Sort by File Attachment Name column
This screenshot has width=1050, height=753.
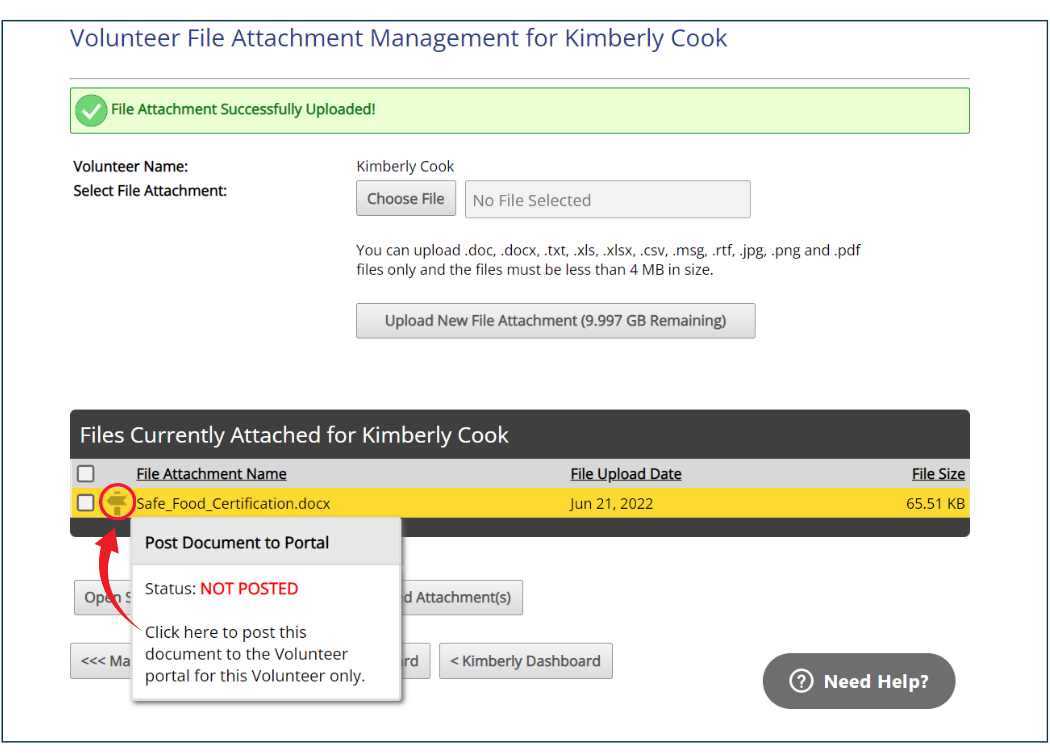tap(212, 474)
